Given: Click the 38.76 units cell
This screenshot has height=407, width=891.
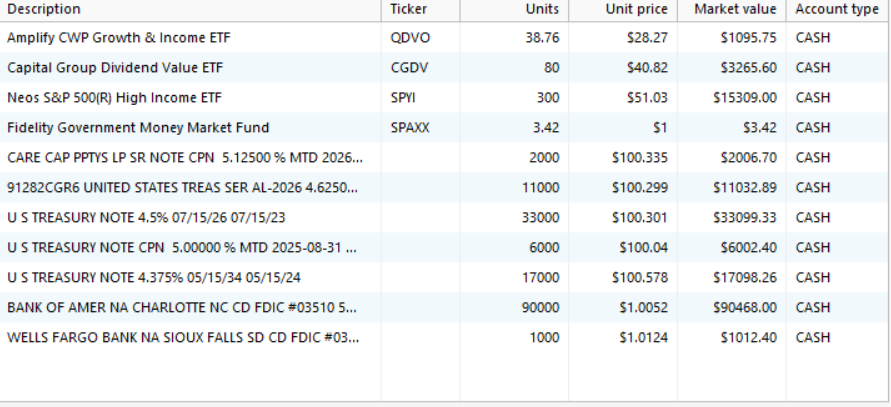Looking at the screenshot, I should point(543,38).
